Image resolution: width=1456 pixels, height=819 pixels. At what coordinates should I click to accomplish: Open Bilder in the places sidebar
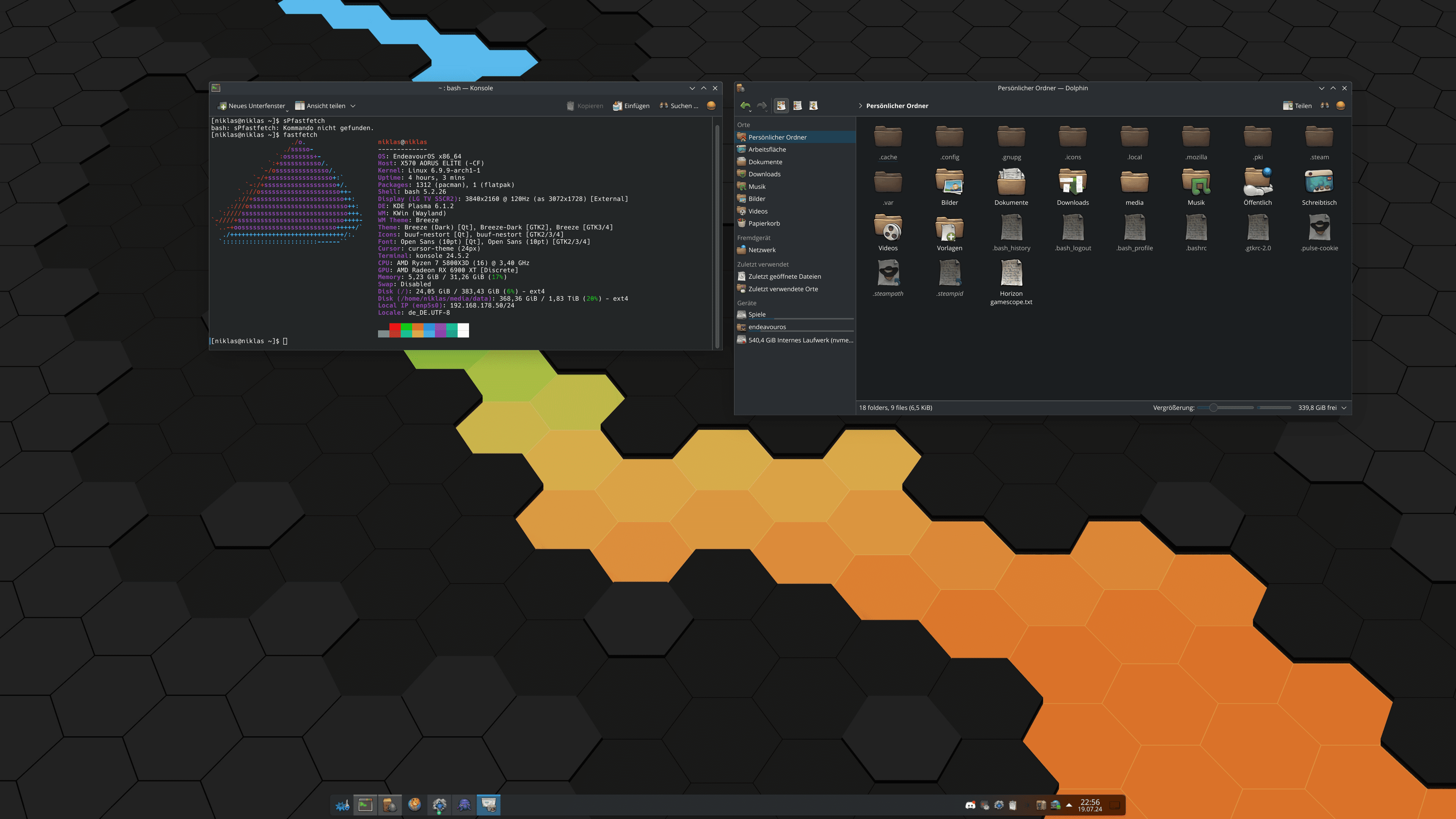point(795,199)
